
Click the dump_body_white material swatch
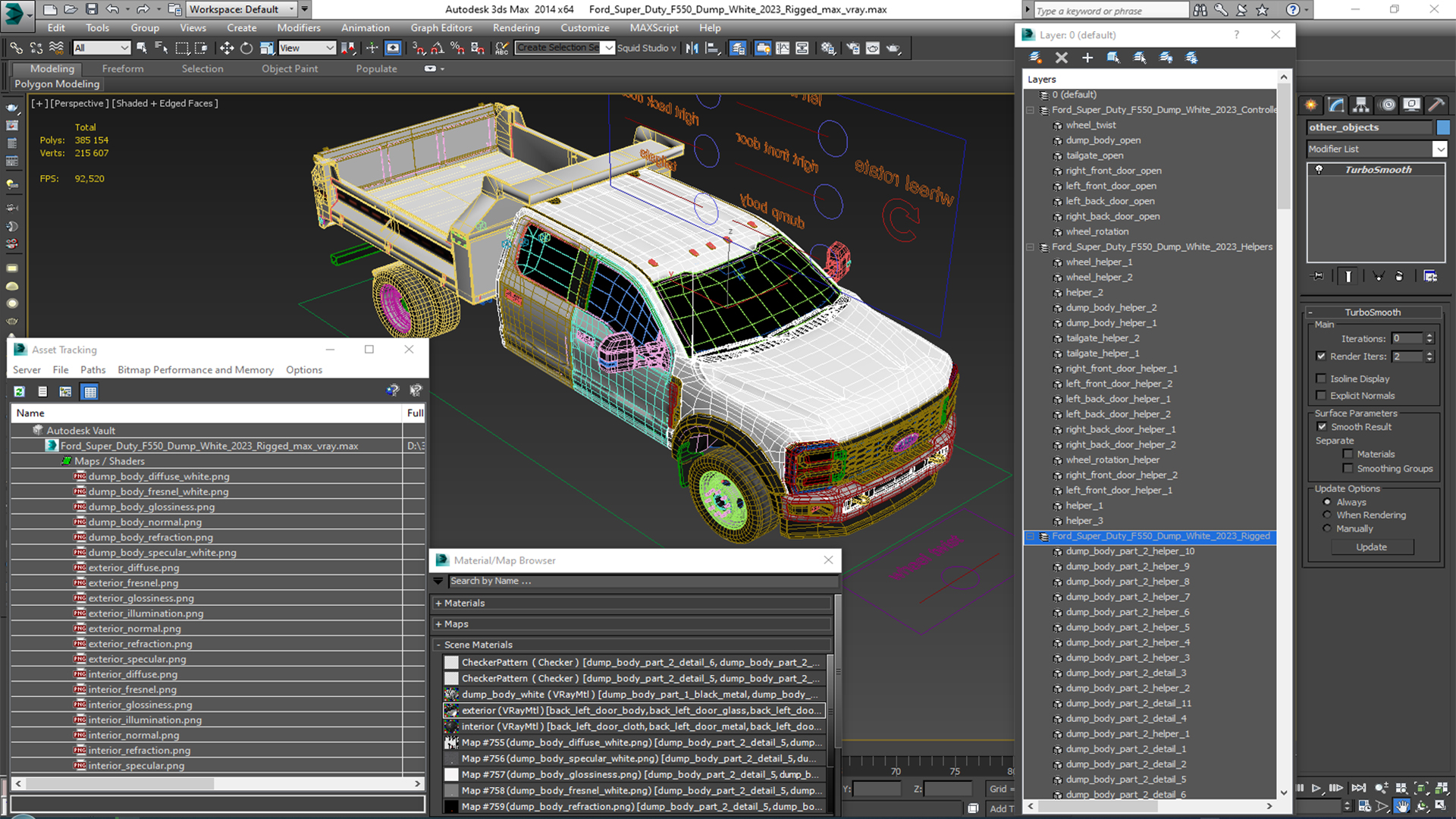451,695
